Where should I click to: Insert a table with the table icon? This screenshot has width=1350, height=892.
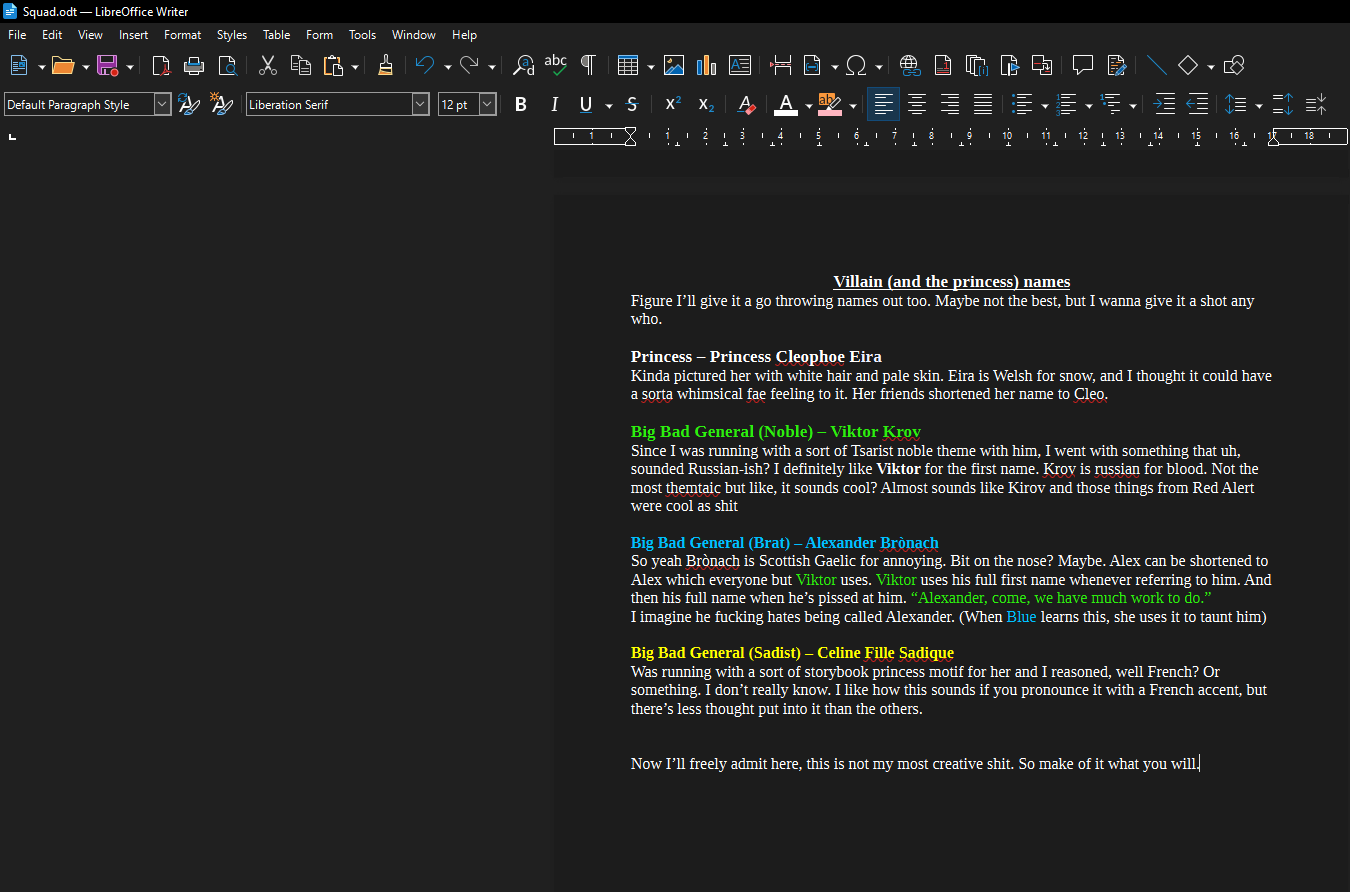point(628,66)
